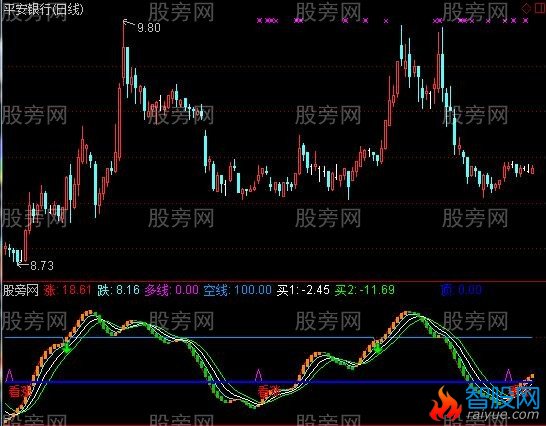The width and height of the screenshot is (546, 426).
Task: Click the tall candlestick at the 9.80 peak
Action: pyautogui.click(x=124, y=52)
